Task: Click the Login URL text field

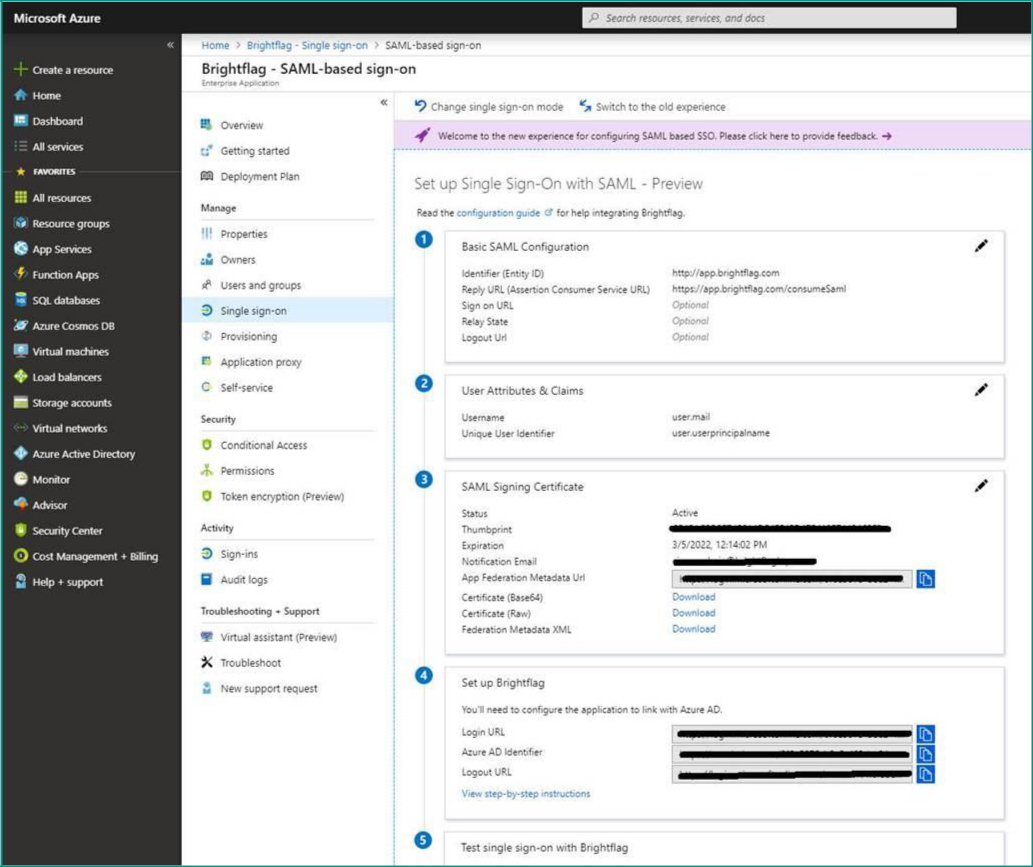Action: 792,734
